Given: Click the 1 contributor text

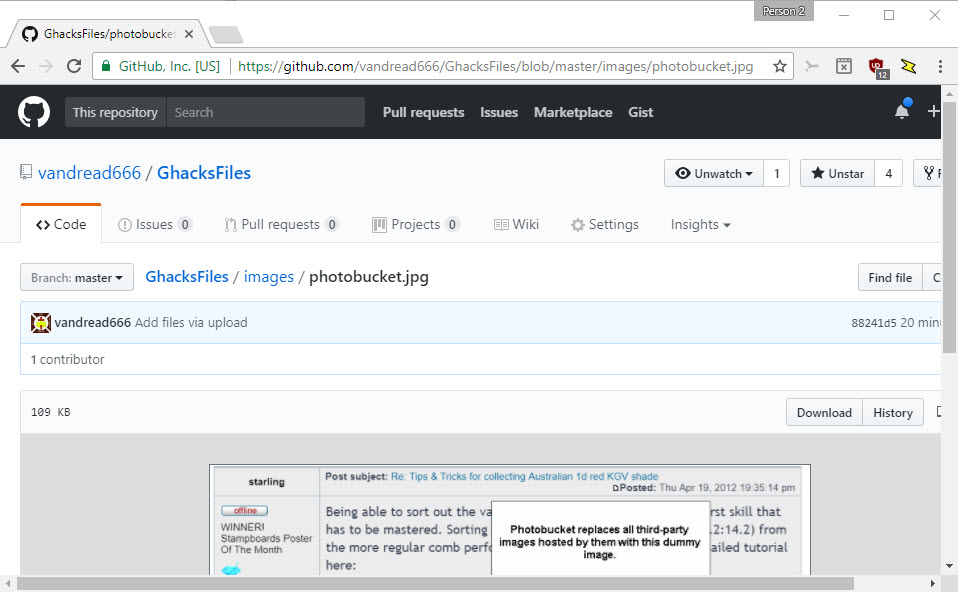Looking at the screenshot, I should point(68,359).
